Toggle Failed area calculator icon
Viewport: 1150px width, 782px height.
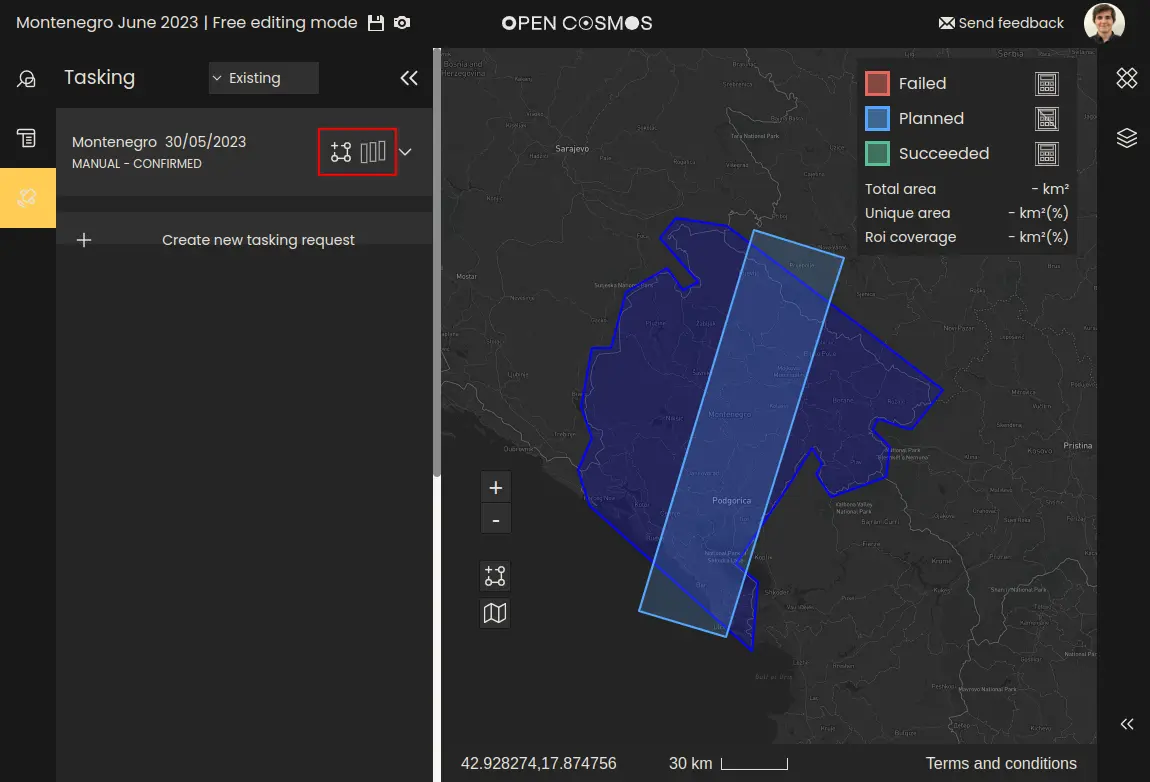(x=1046, y=84)
